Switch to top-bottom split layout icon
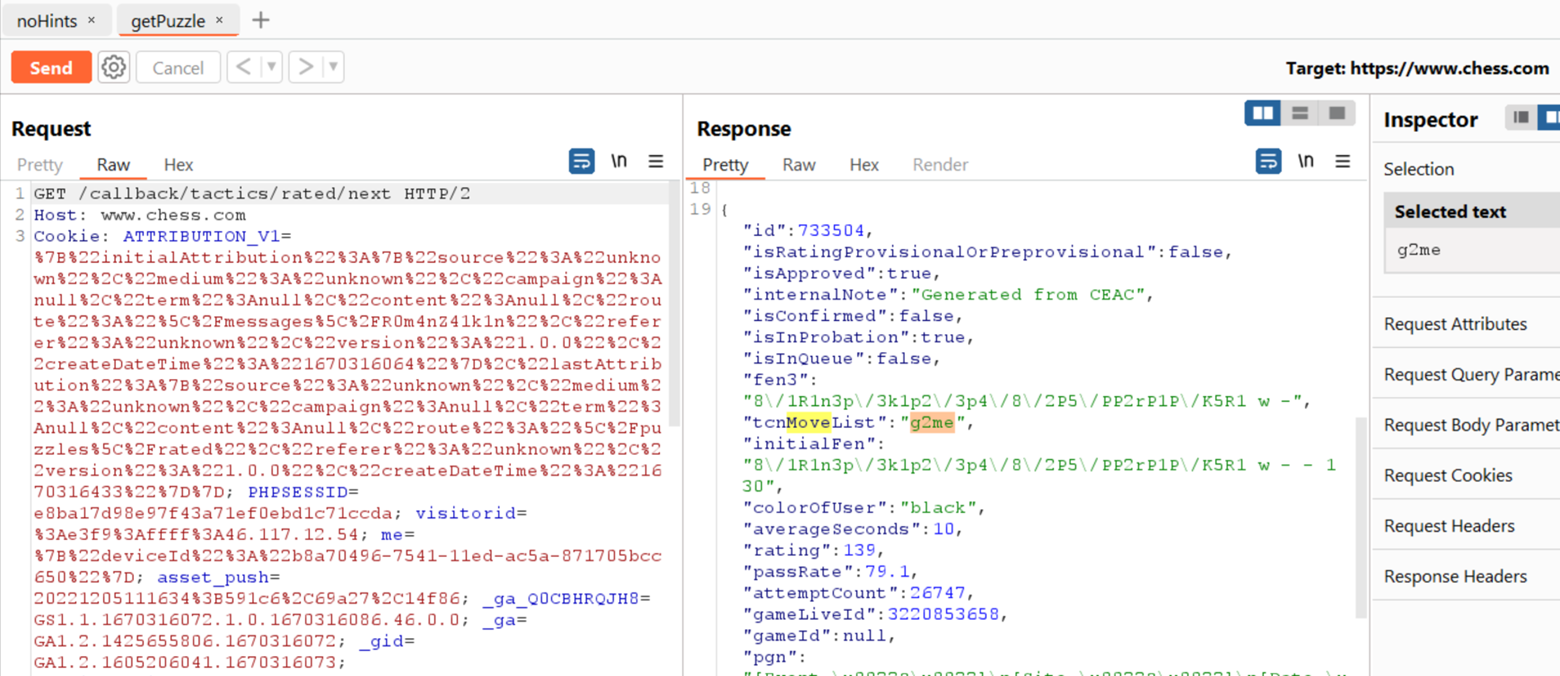The height and width of the screenshot is (676, 1560). pyautogui.click(x=1300, y=113)
